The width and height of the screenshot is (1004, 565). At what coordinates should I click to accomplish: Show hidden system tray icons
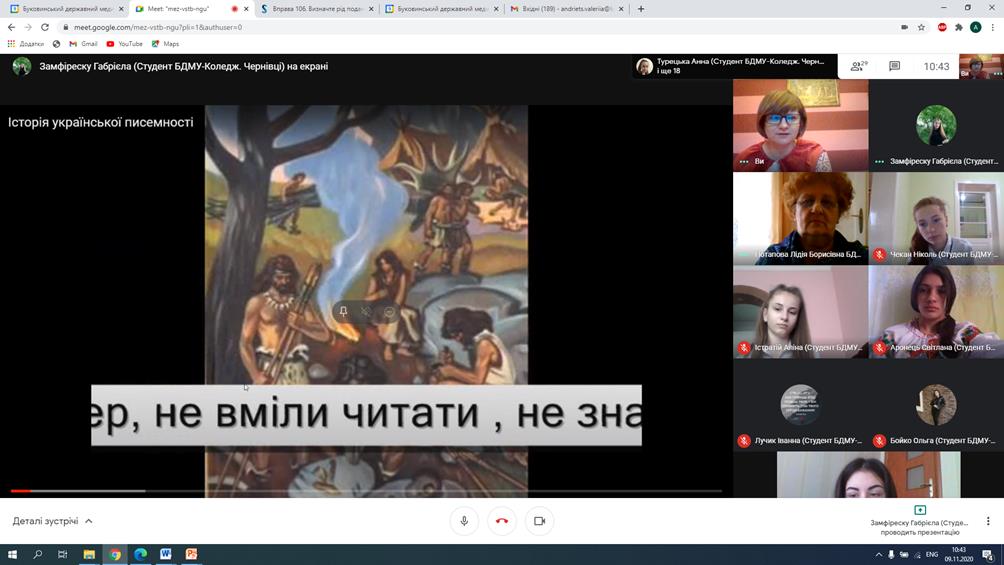pos(878,554)
